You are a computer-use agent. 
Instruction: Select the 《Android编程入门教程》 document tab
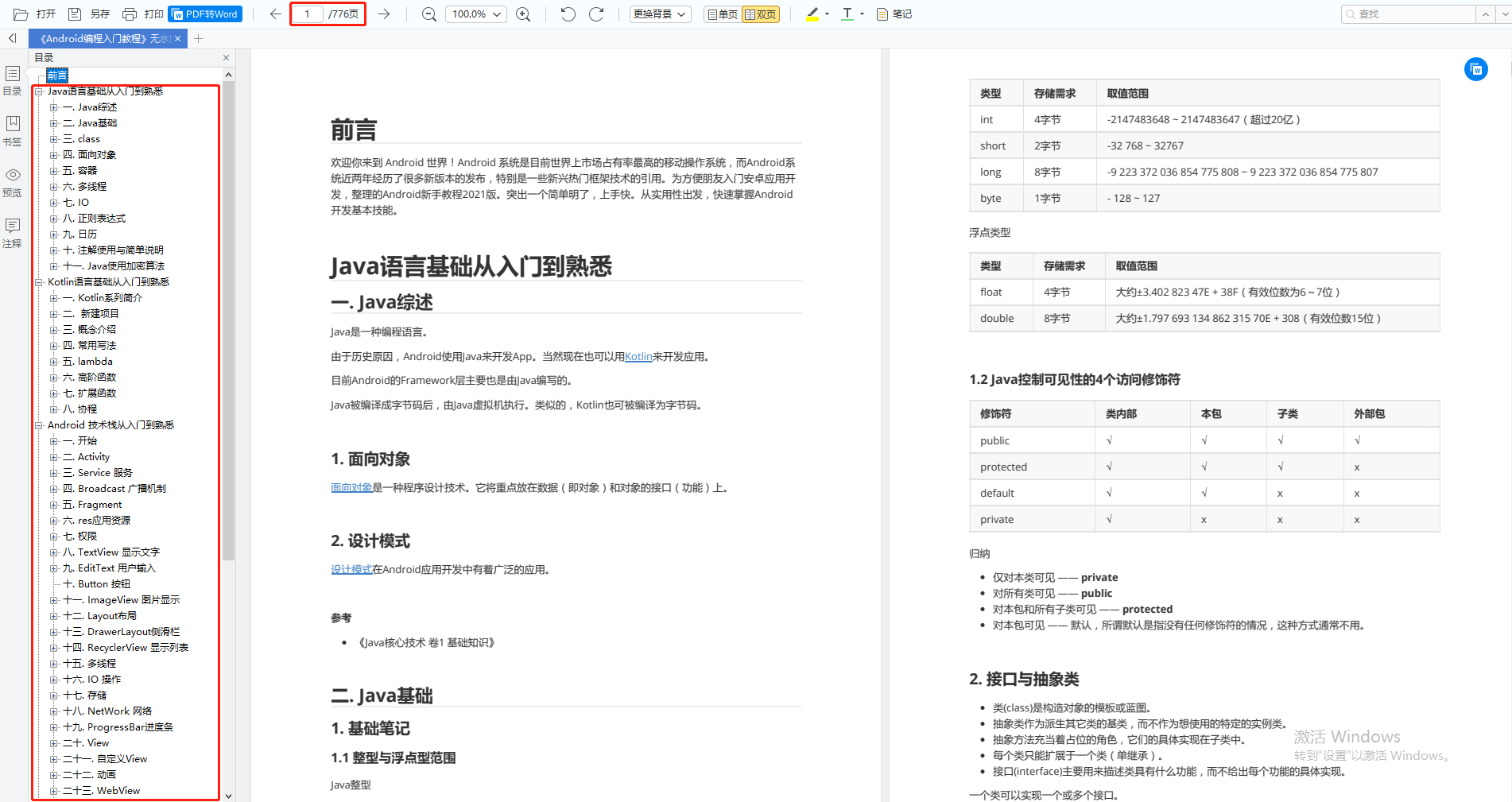(103, 38)
